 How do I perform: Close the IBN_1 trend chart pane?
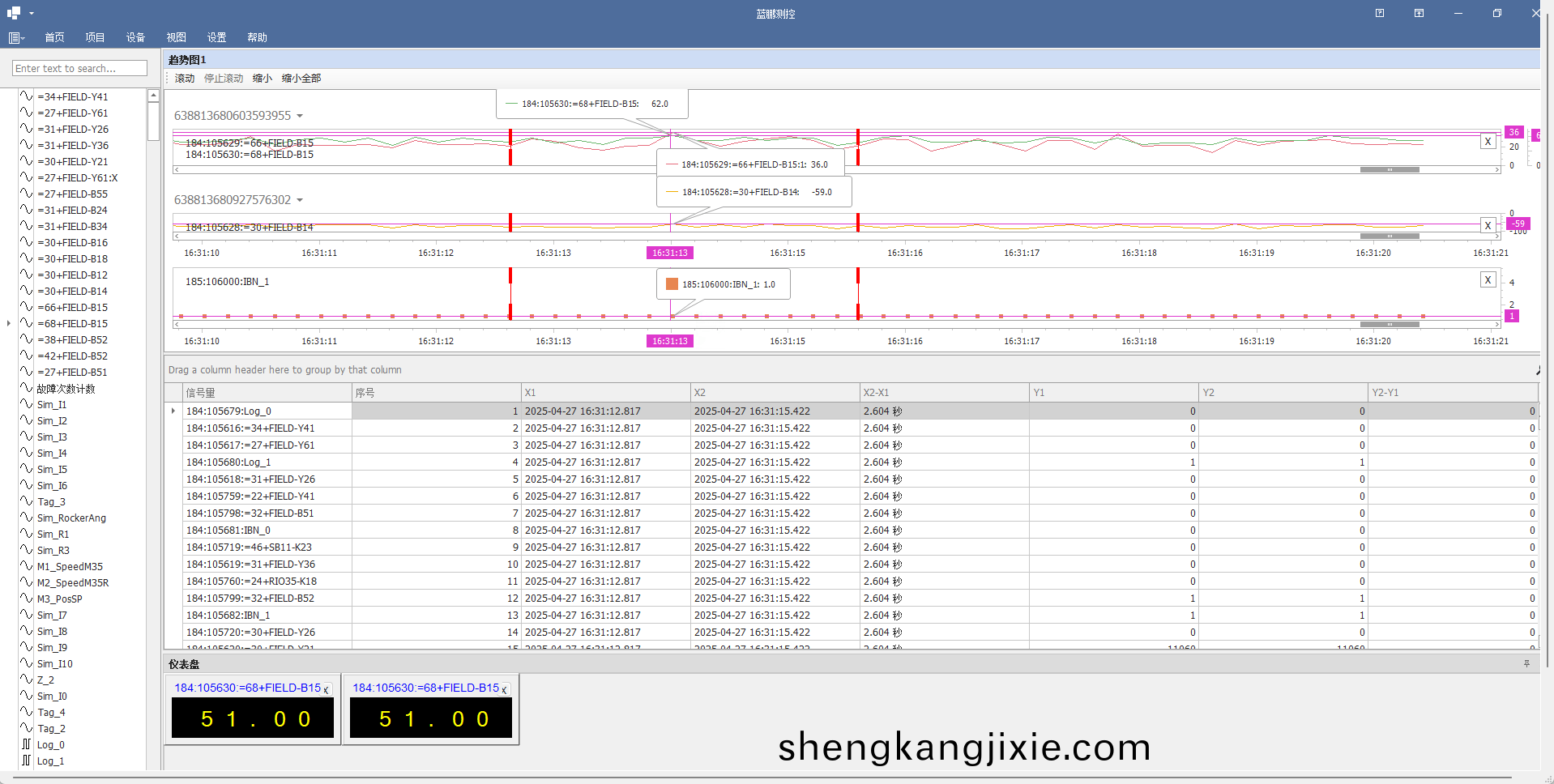click(1488, 279)
